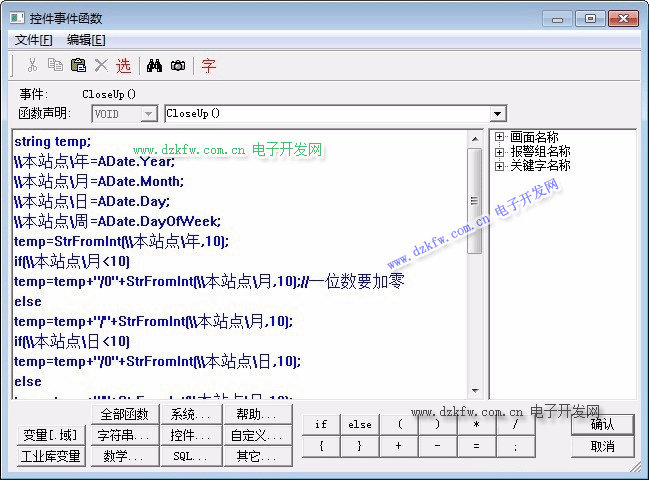Screen dimensions: 649x480
Task: Click the red 字 font icon
Action: [x=208, y=66]
